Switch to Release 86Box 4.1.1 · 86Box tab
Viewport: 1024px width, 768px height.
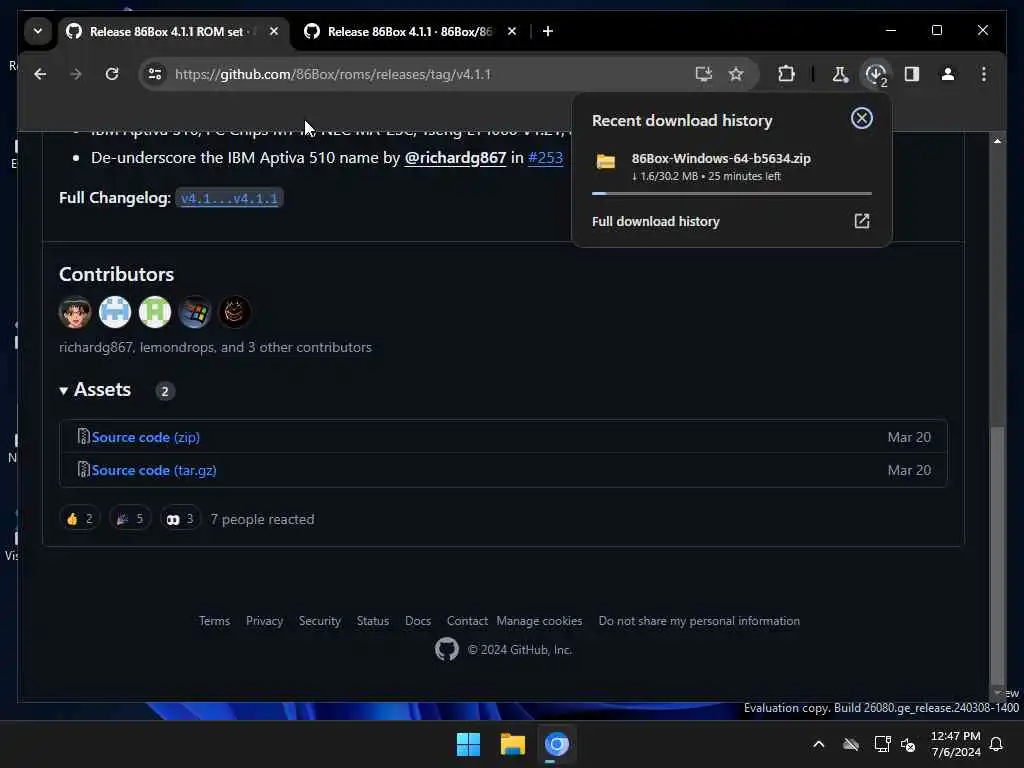[409, 31]
